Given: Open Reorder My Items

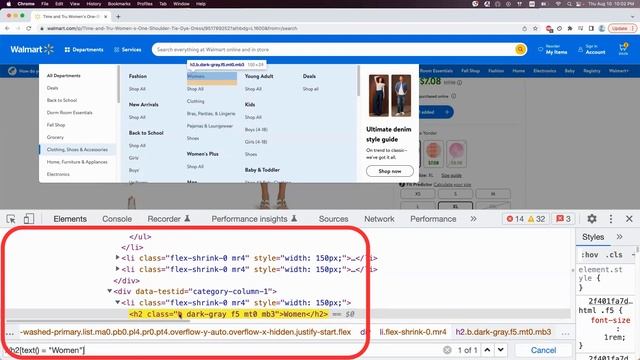Looking at the screenshot, I should point(553,50).
